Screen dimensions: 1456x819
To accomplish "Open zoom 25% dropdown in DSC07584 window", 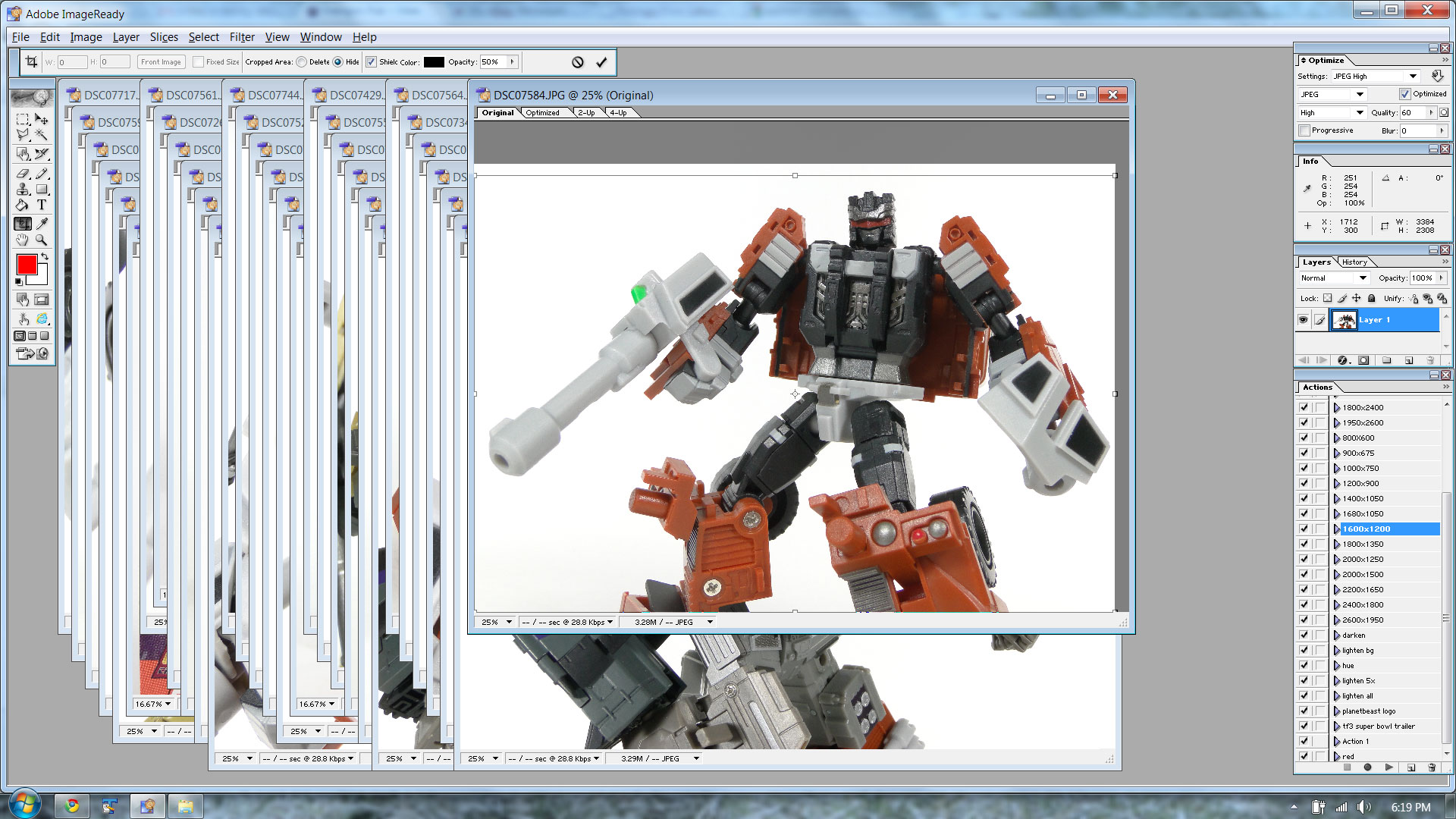I will [509, 622].
